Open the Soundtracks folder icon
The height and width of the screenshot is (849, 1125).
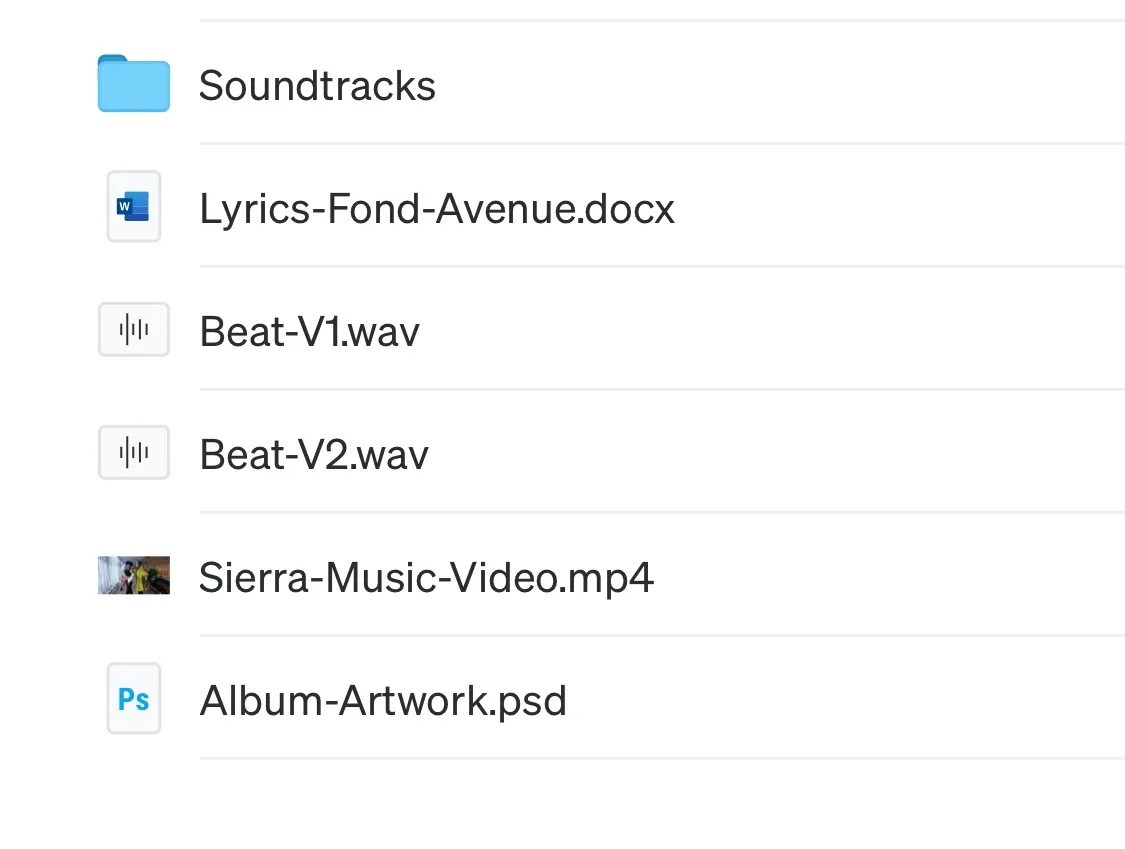point(133,83)
